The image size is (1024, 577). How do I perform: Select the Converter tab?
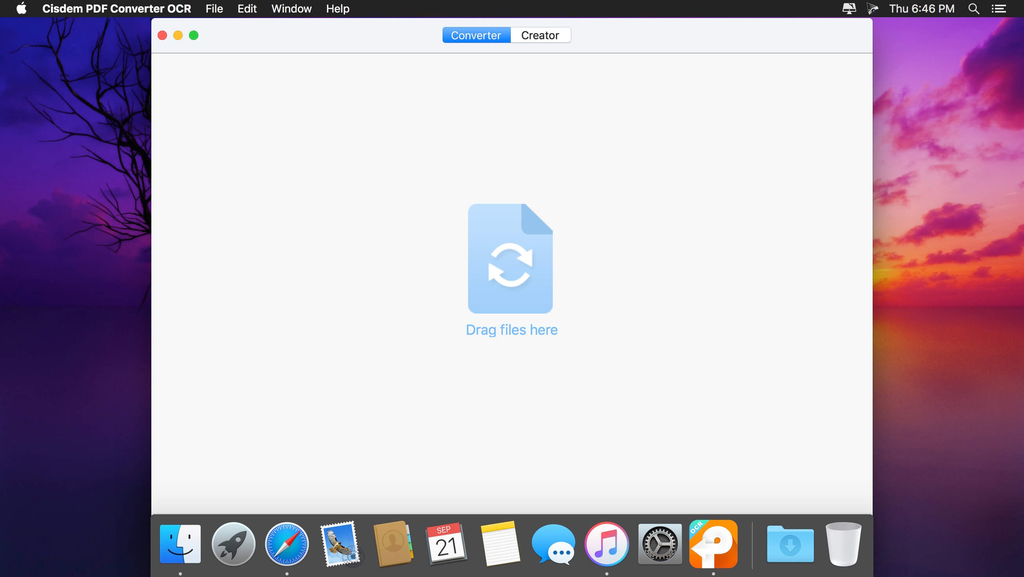tap(476, 35)
